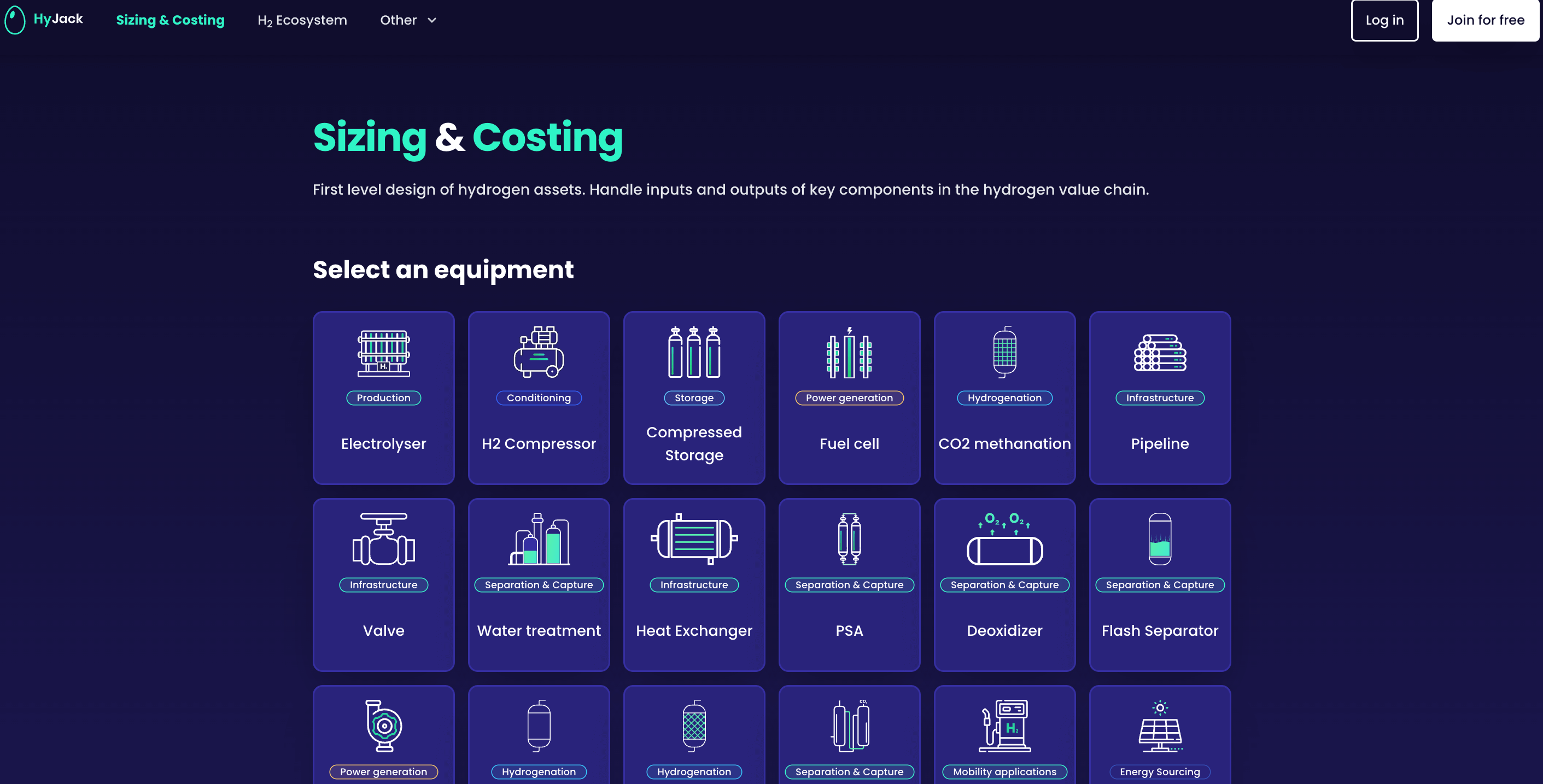Select the Valve card title
The image size is (1543, 784).
[383, 631]
